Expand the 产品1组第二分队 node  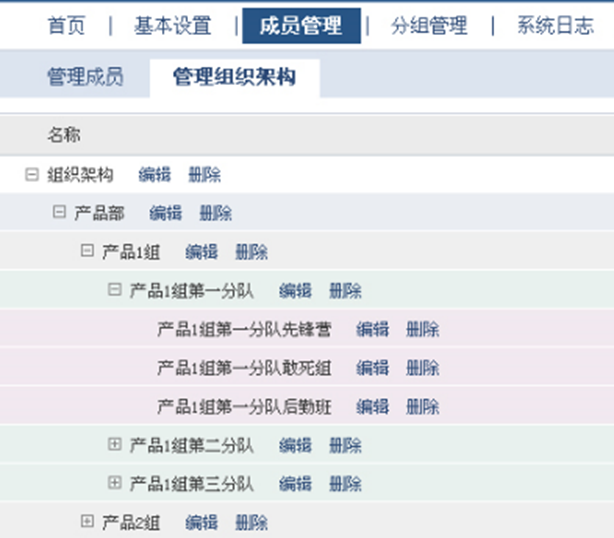[x=114, y=444]
